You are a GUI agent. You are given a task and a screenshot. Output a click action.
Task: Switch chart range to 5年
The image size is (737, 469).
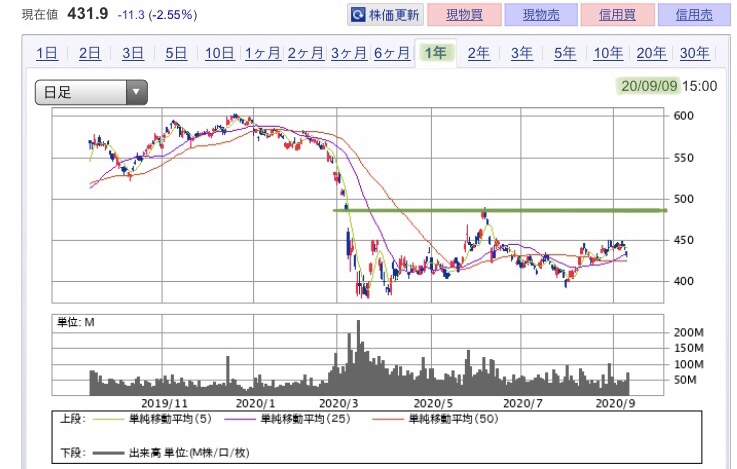click(565, 53)
